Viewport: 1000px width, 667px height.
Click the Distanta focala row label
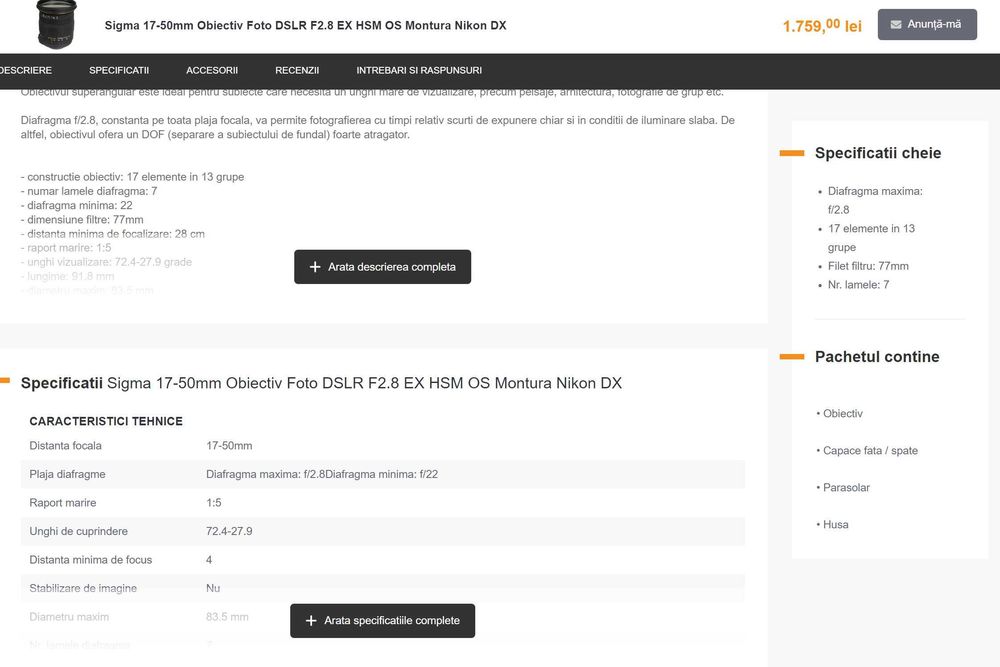pyautogui.click(x=65, y=446)
